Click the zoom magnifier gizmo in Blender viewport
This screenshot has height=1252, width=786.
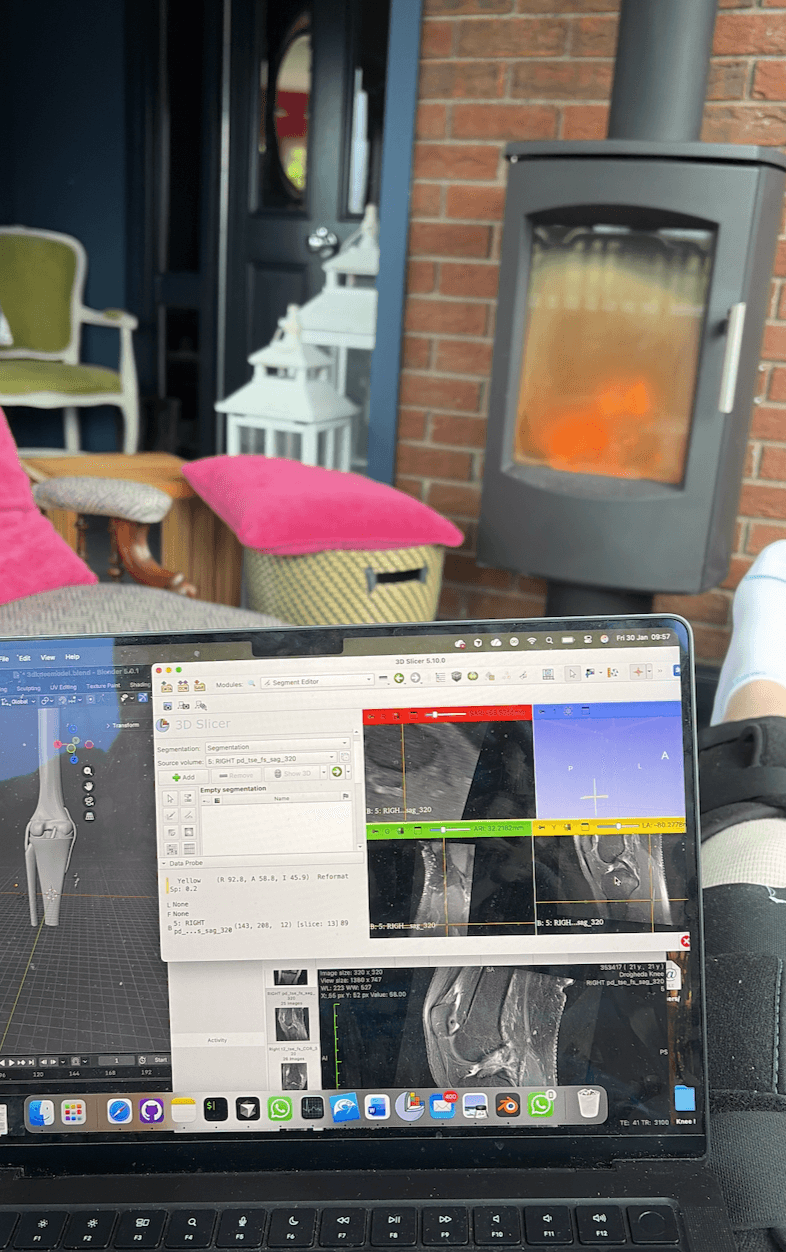click(x=88, y=771)
